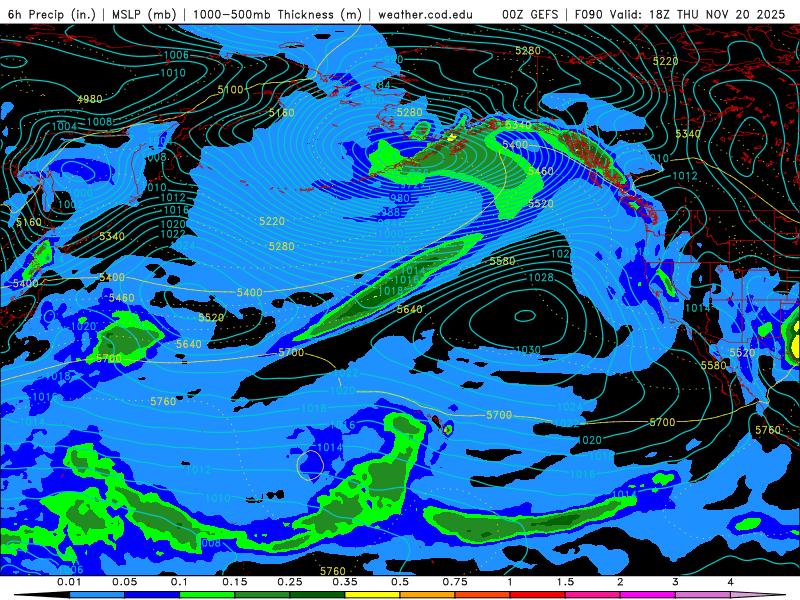Click the '1028' pressure contour label
The width and height of the screenshot is (800, 600).
pyautogui.click(x=541, y=277)
